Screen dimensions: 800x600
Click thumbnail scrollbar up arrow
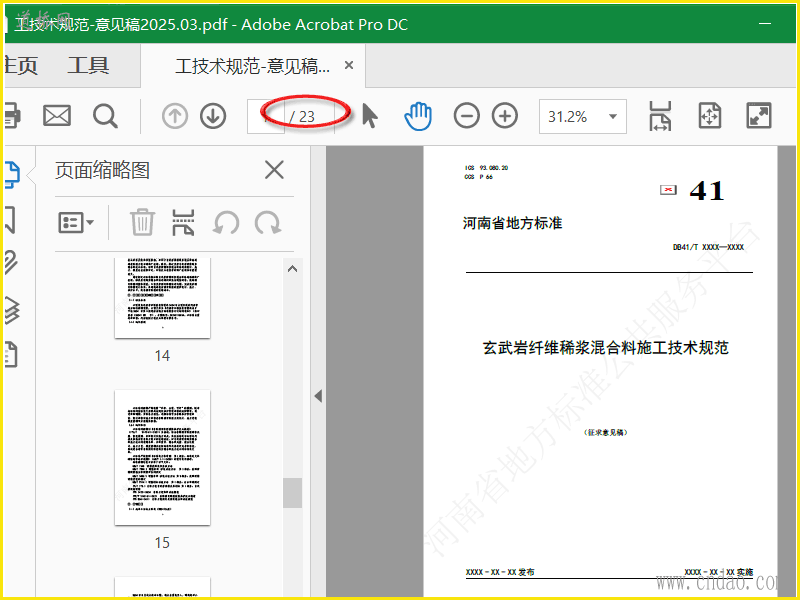tap(292, 269)
